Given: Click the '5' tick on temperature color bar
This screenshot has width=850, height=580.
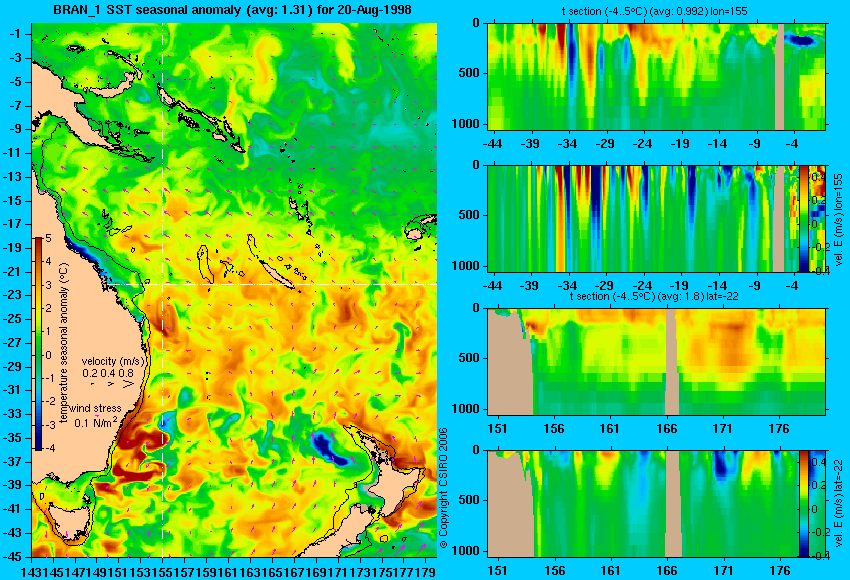Looking at the screenshot, I should coord(48,238).
